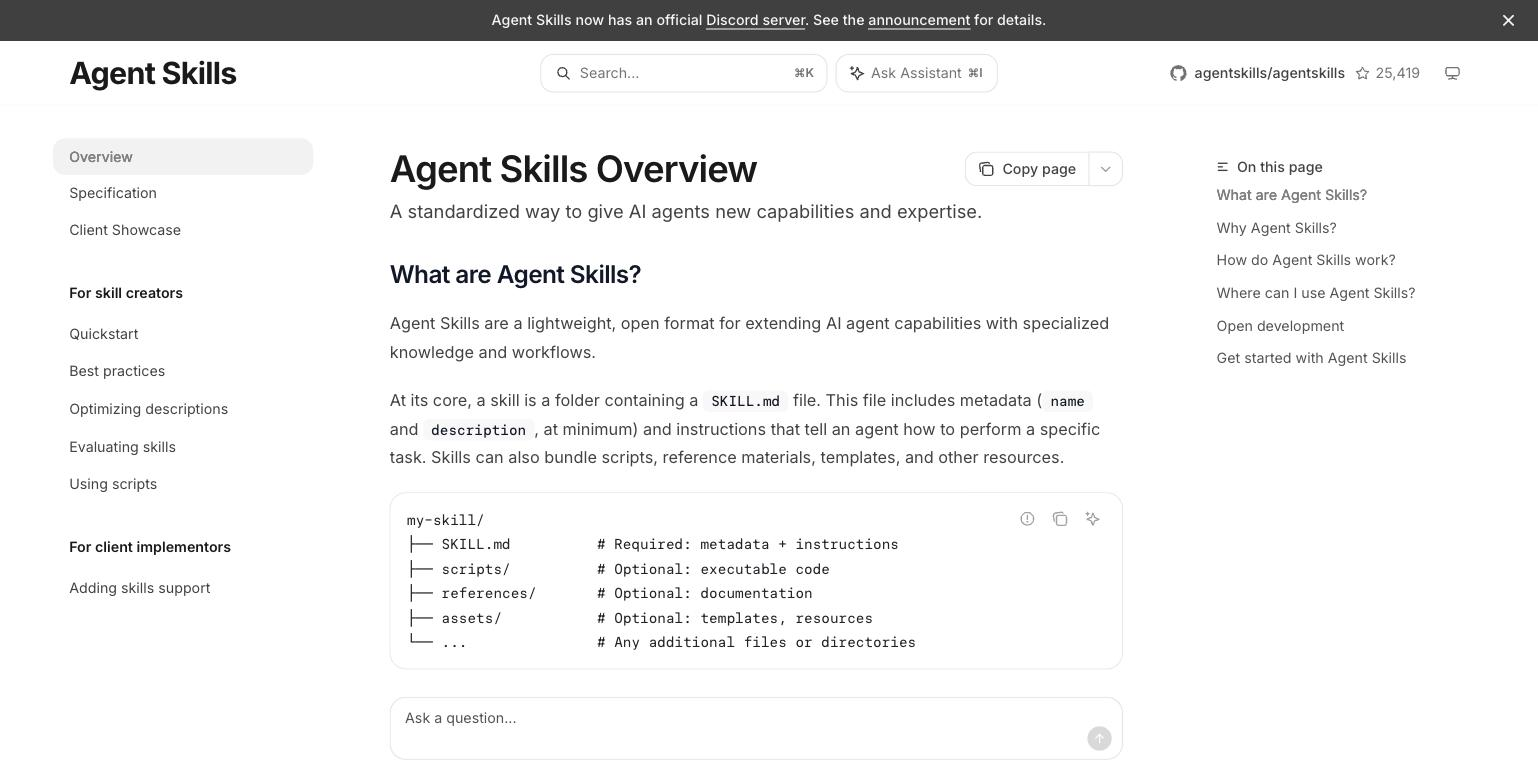Expand the Copy page dropdown arrow
1538x784 pixels.
click(x=1105, y=169)
